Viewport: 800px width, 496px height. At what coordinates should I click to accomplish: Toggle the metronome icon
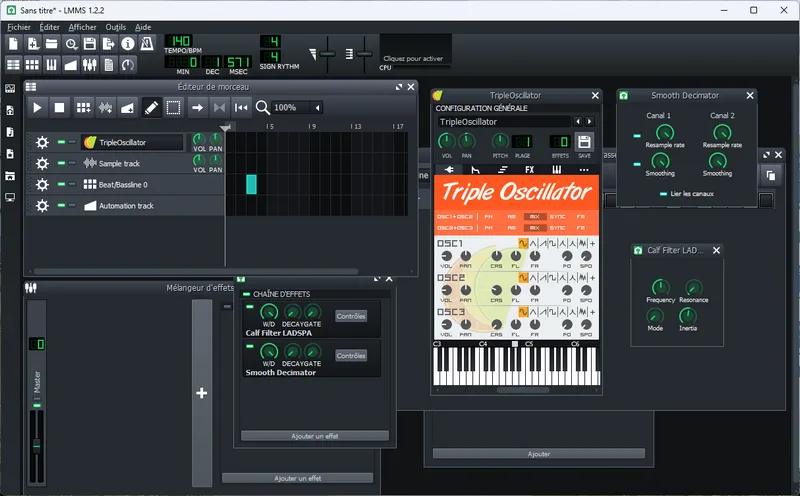tap(147, 44)
